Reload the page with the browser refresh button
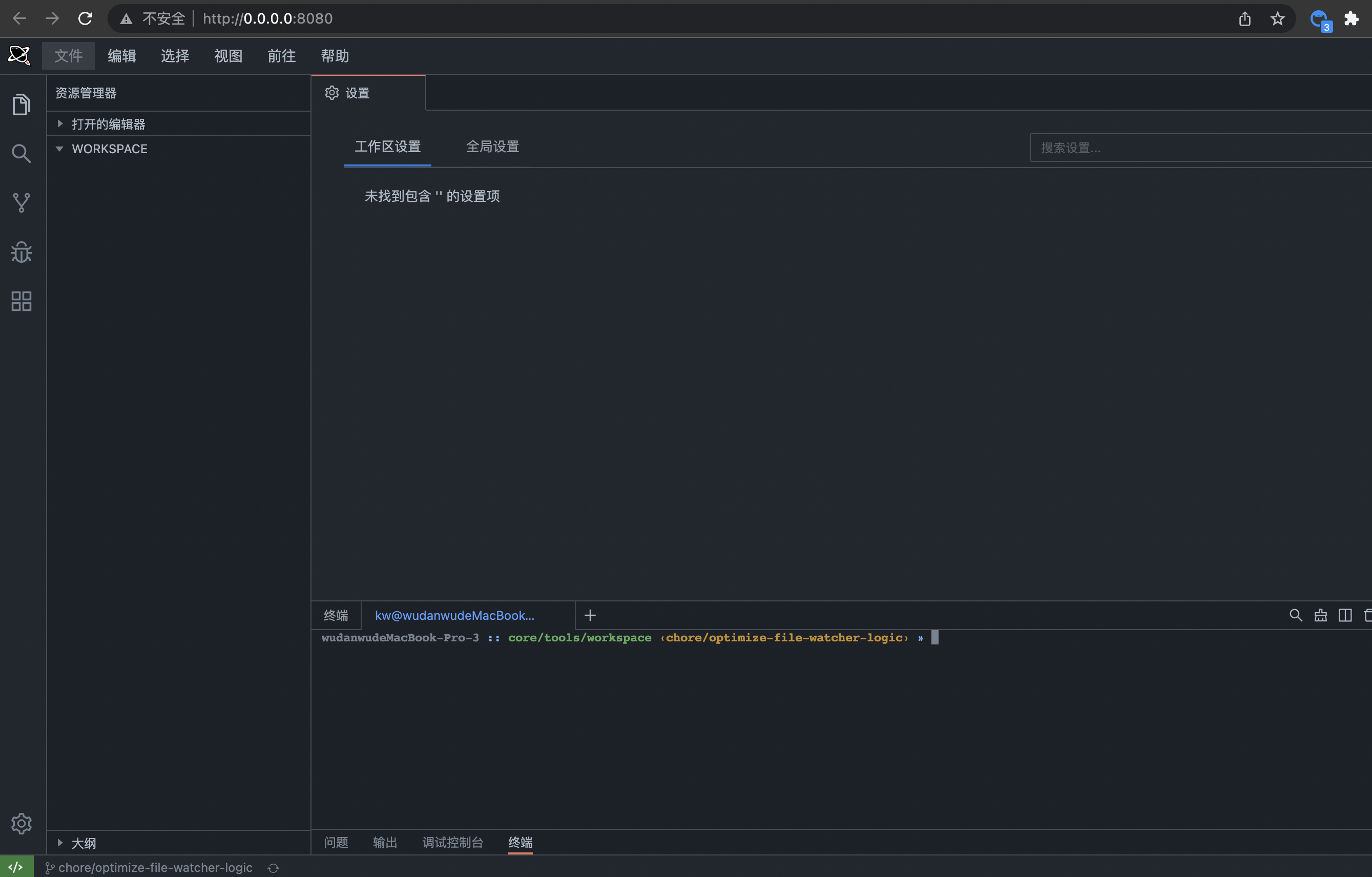The width and height of the screenshot is (1372, 877). coord(85,18)
